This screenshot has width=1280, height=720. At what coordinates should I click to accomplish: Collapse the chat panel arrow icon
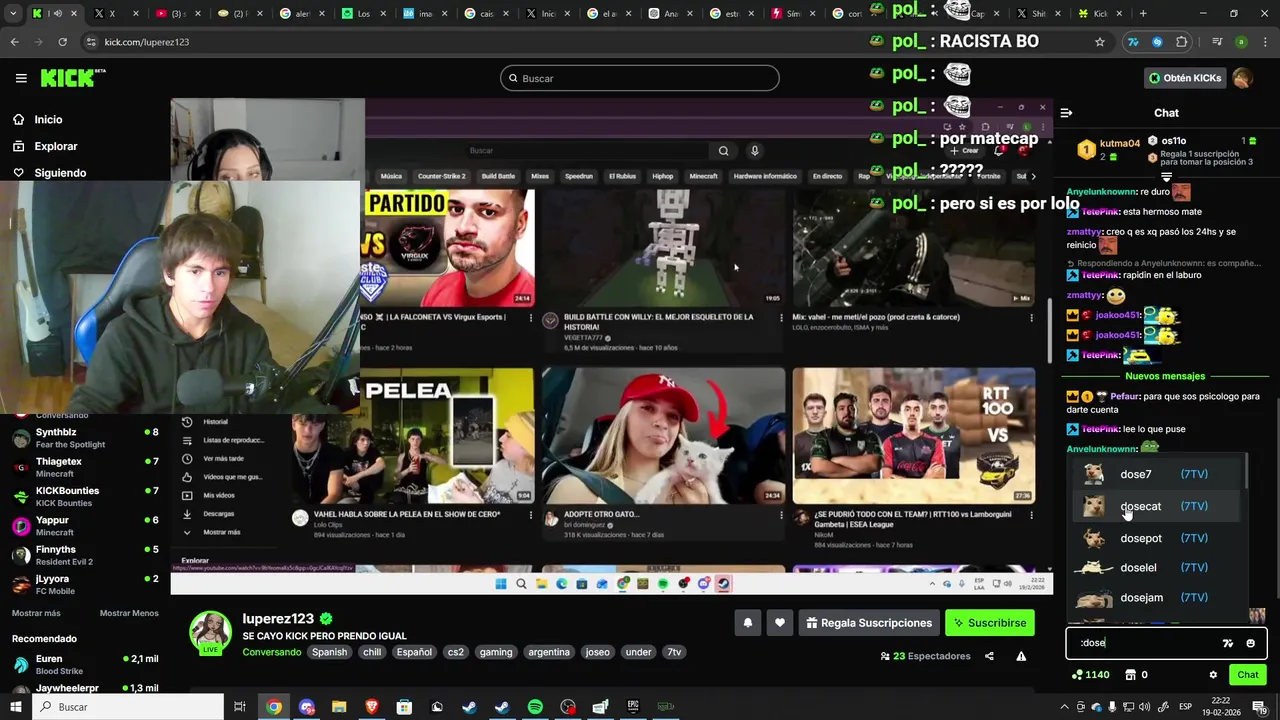(1066, 113)
